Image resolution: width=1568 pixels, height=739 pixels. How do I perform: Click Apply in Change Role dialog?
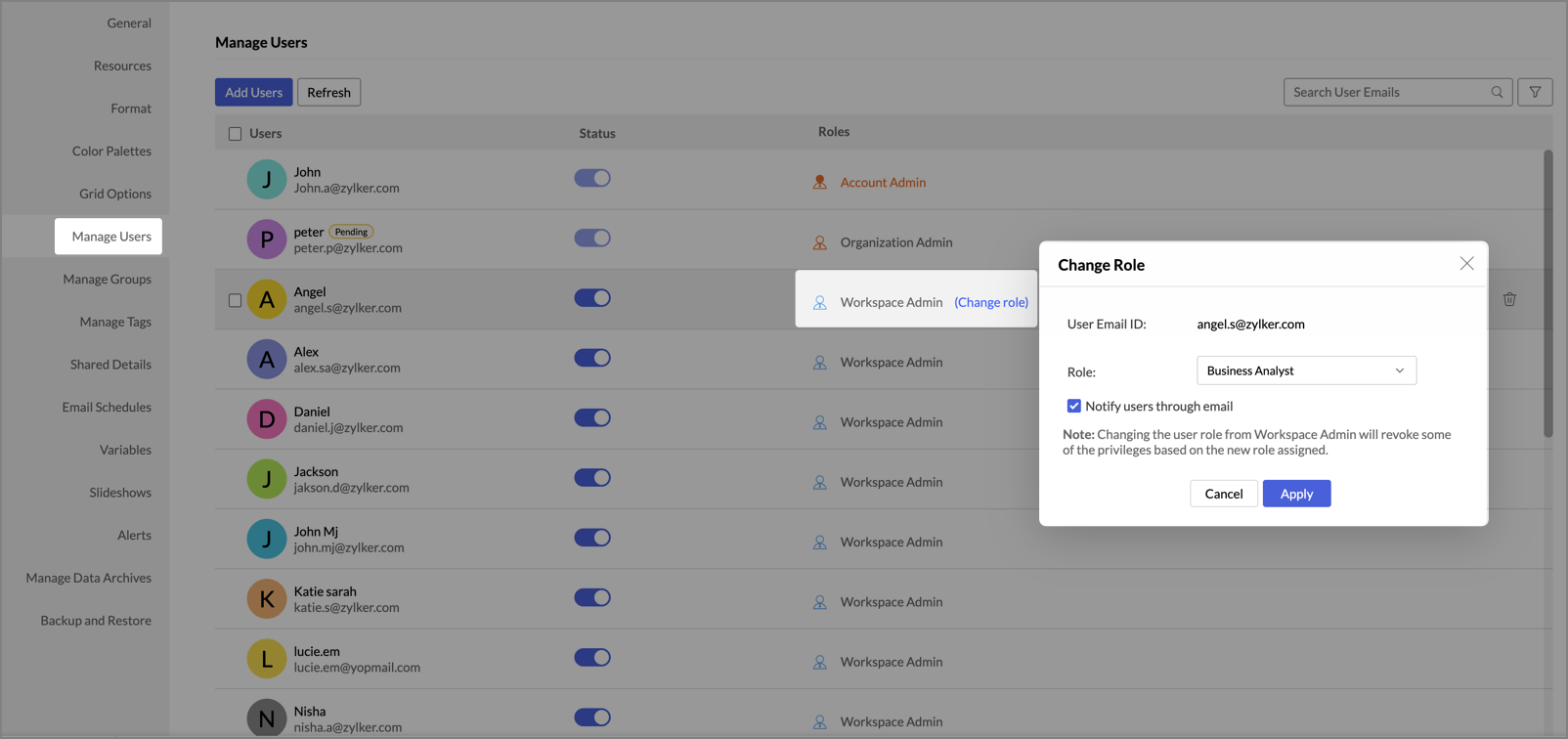pos(1296,494)
